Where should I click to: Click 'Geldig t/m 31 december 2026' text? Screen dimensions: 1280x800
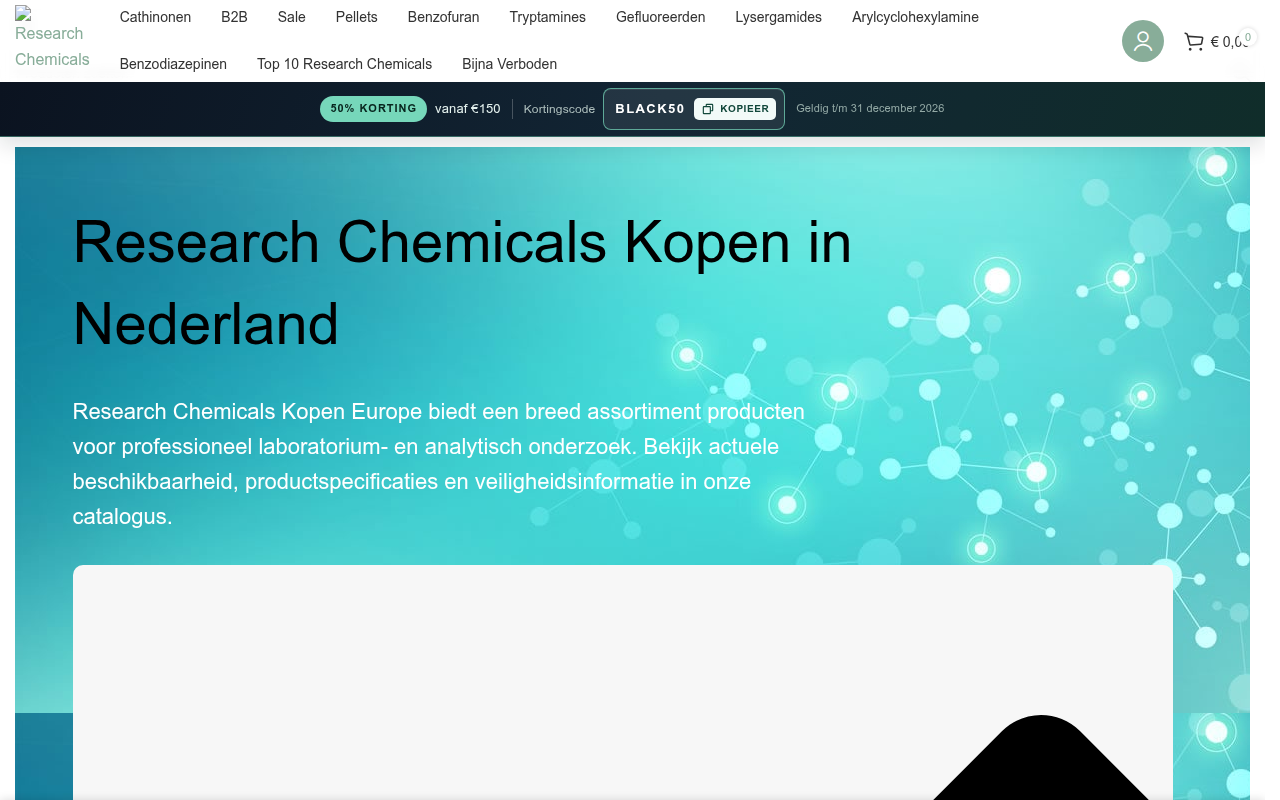coord(870,109)
